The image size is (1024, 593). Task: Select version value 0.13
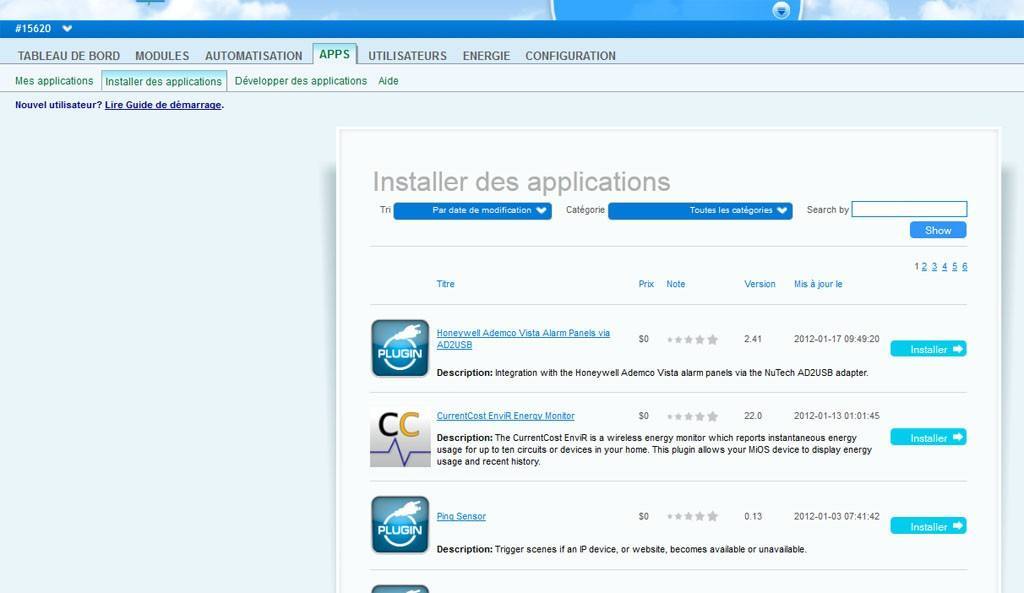(x=753, y=517)
